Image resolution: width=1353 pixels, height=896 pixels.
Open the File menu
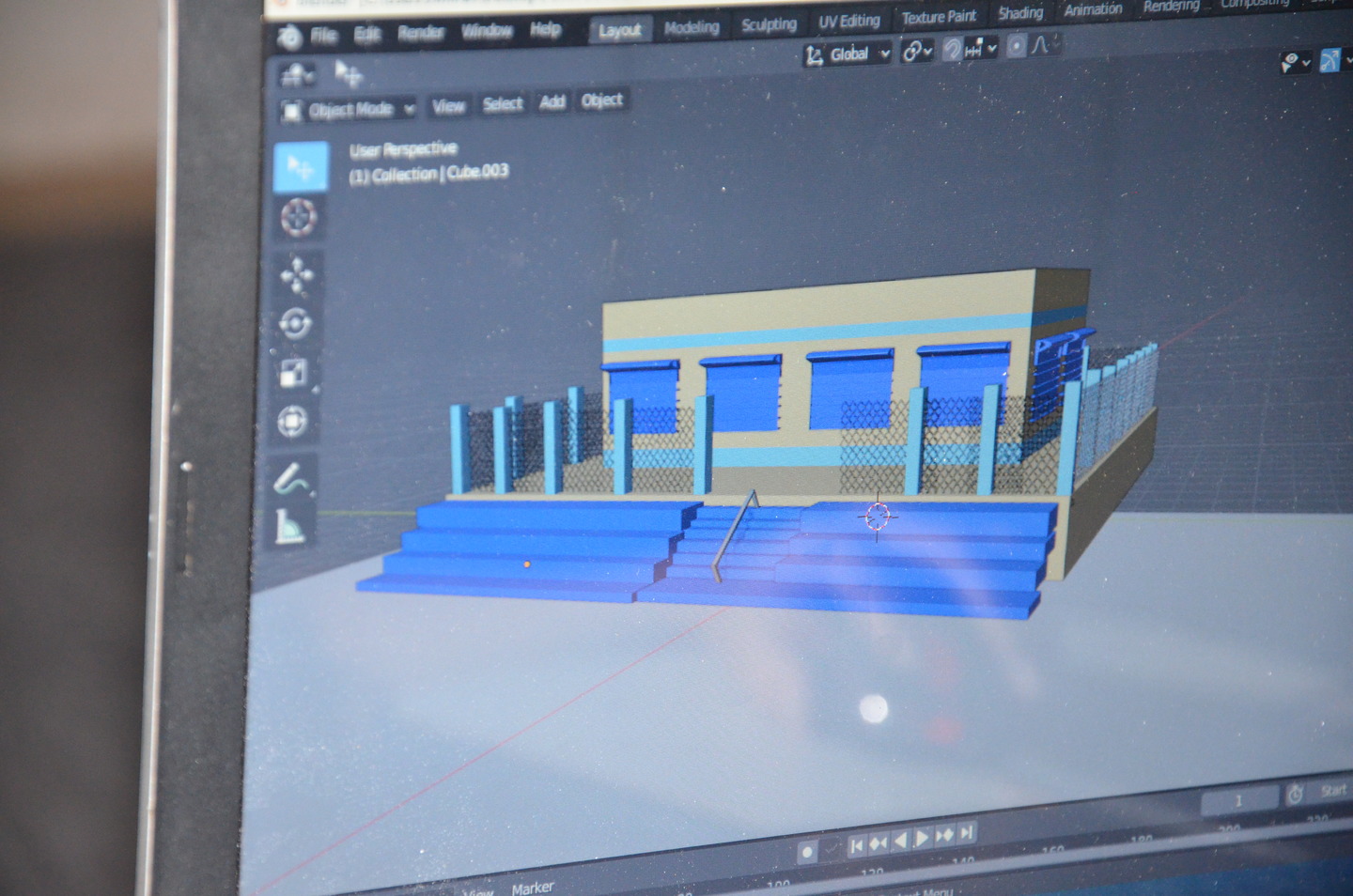pos(323,36)
